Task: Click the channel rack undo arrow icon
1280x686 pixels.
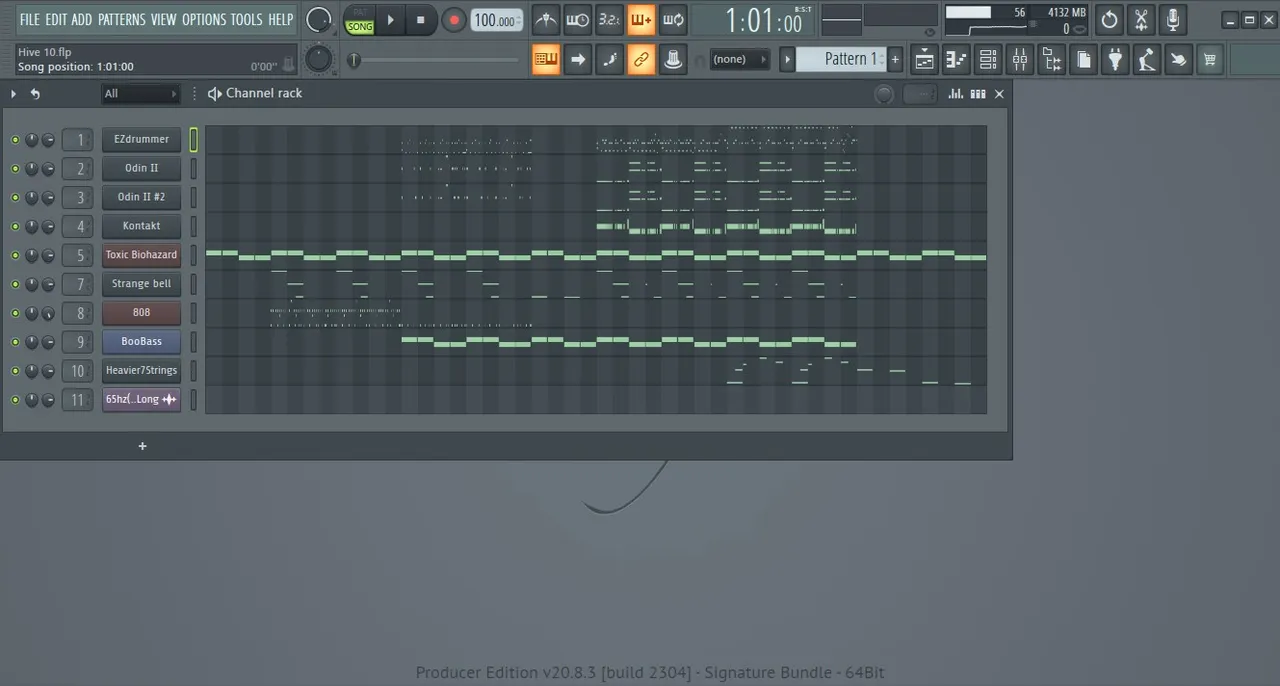Action: (35, 94)
